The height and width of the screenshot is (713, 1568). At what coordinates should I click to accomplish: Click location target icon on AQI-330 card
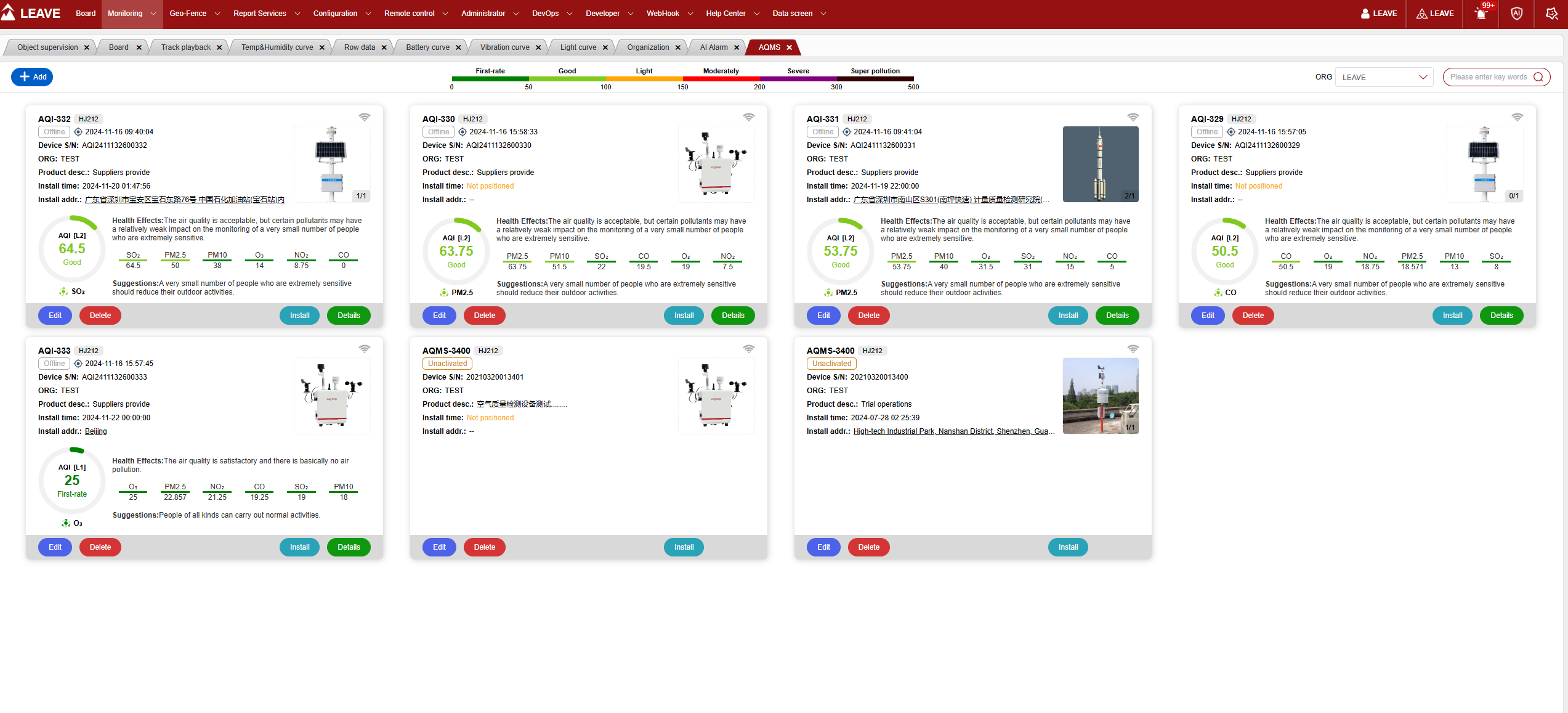point(463,132)
